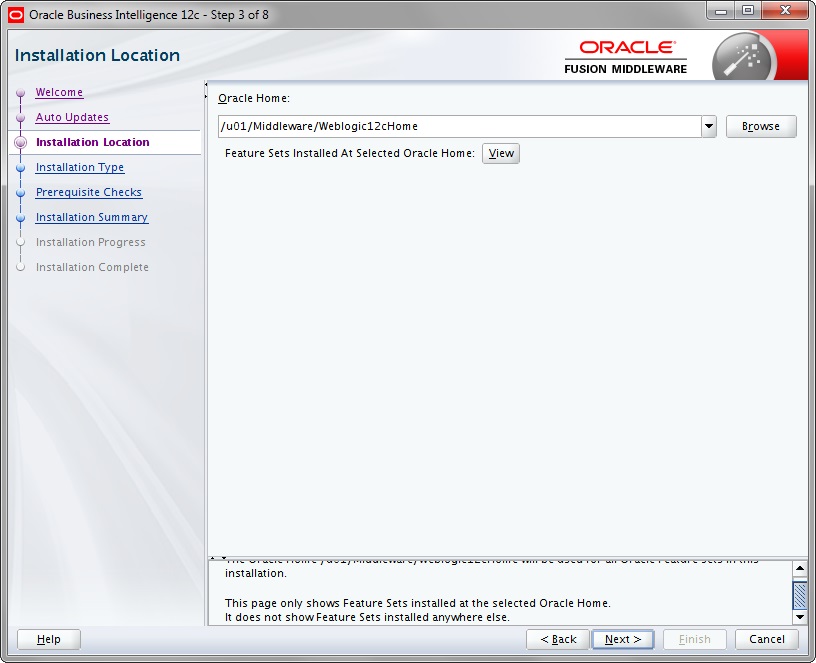Click the Oracle installer icon in title bar
This screenshot has width=816, height=663.
tap(16, 15)
